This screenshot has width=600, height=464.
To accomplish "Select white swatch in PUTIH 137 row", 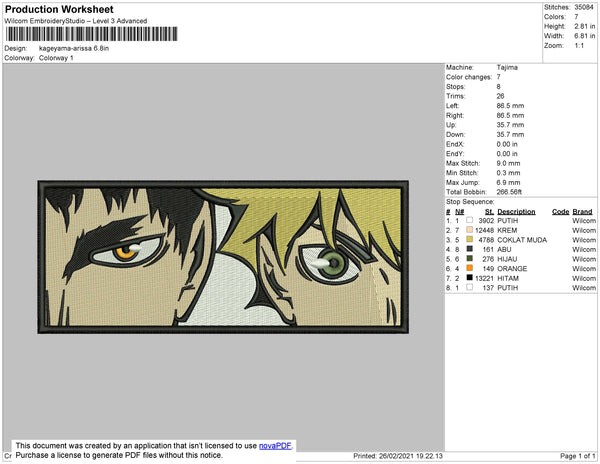I will pos(470,287).
